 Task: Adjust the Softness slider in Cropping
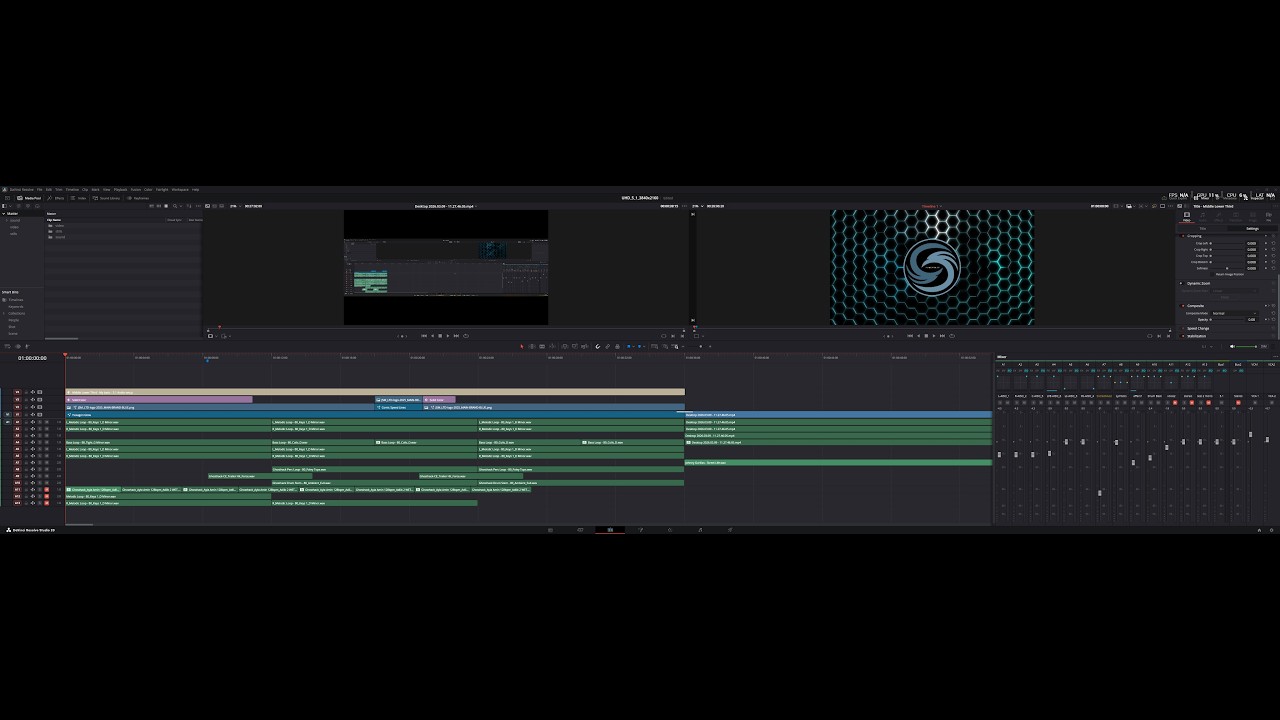click(x=1227, y=268)
